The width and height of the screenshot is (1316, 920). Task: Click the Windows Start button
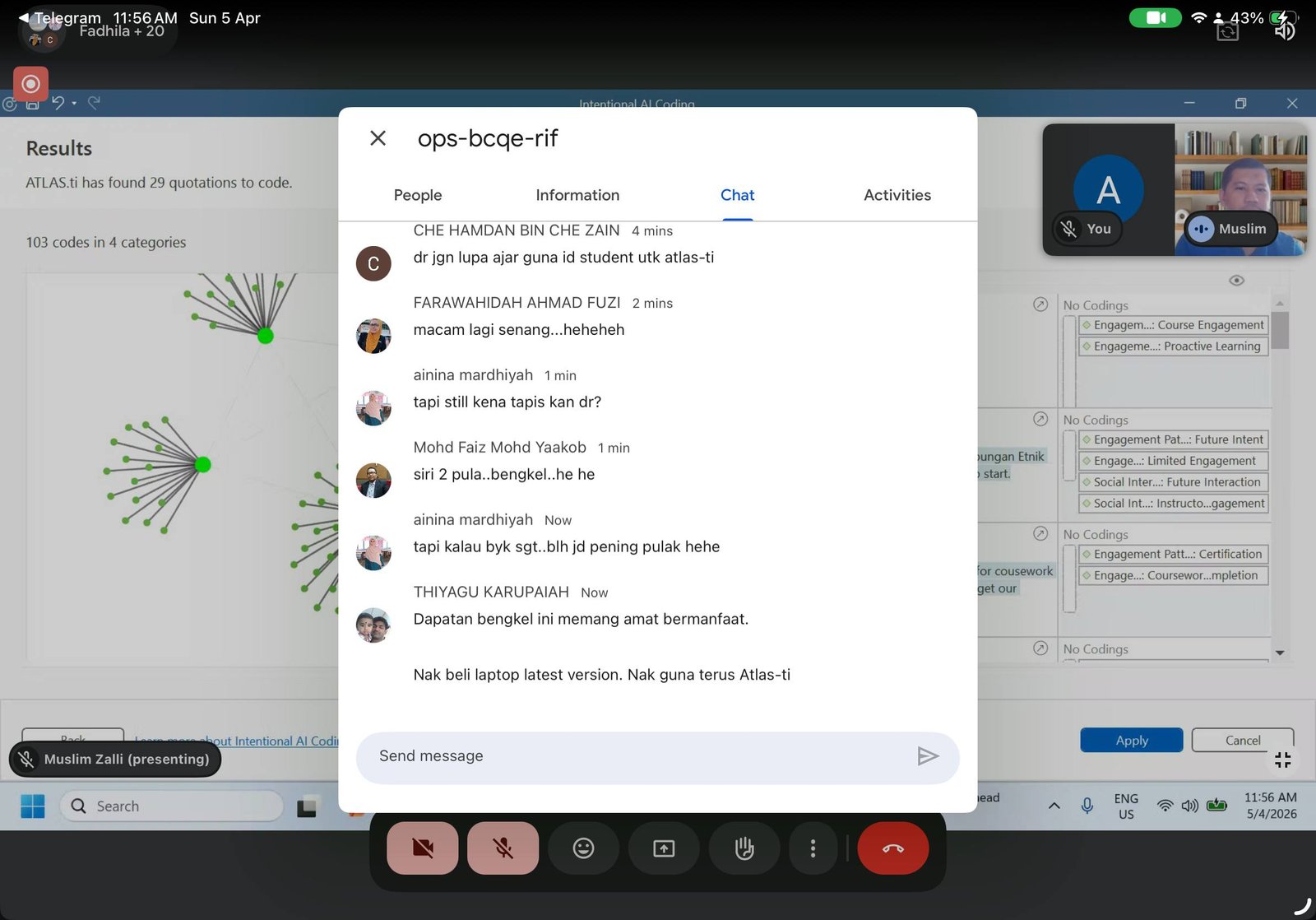33,806
